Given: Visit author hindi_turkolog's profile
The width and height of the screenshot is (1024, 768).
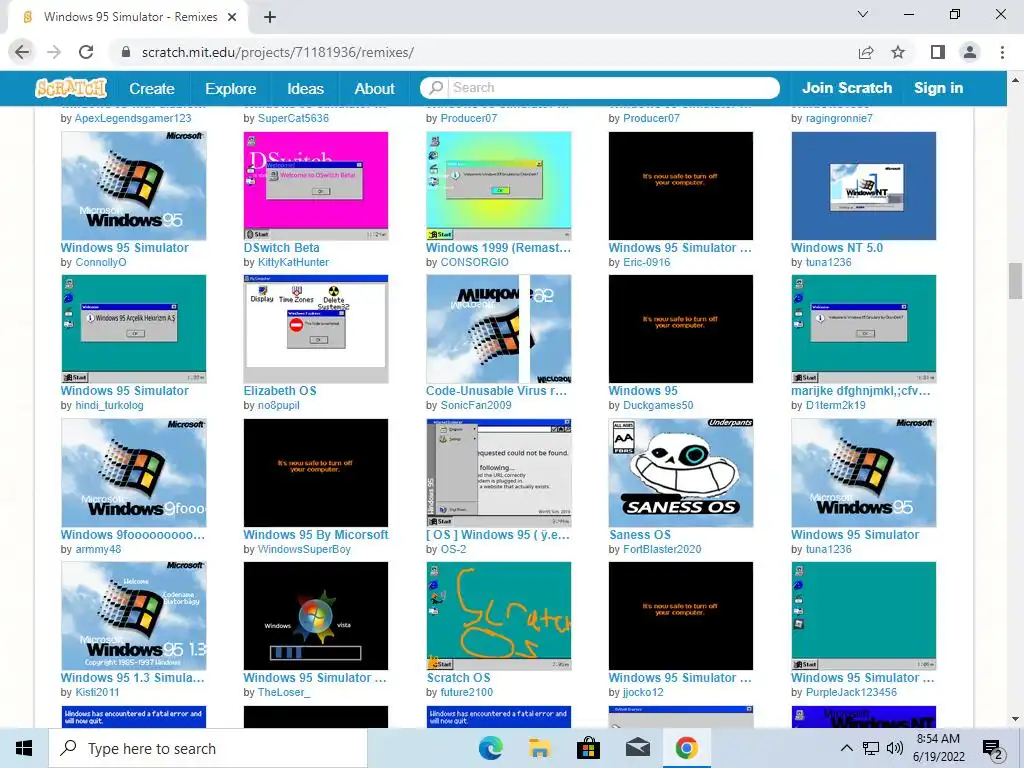Looking at the screenshot, I should tap(109, 405).
